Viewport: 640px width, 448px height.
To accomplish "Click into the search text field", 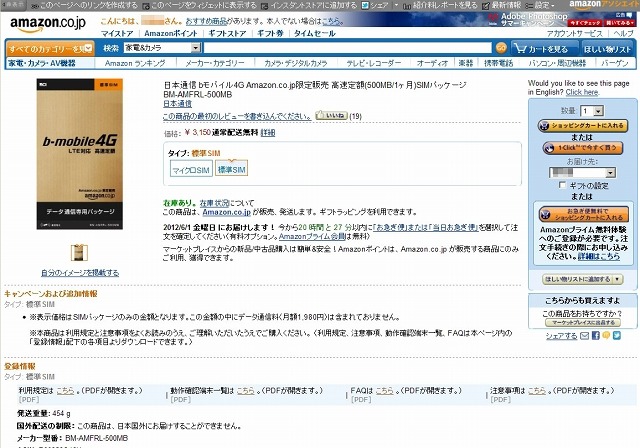I will pyautogui.click(x=348, y=48).
